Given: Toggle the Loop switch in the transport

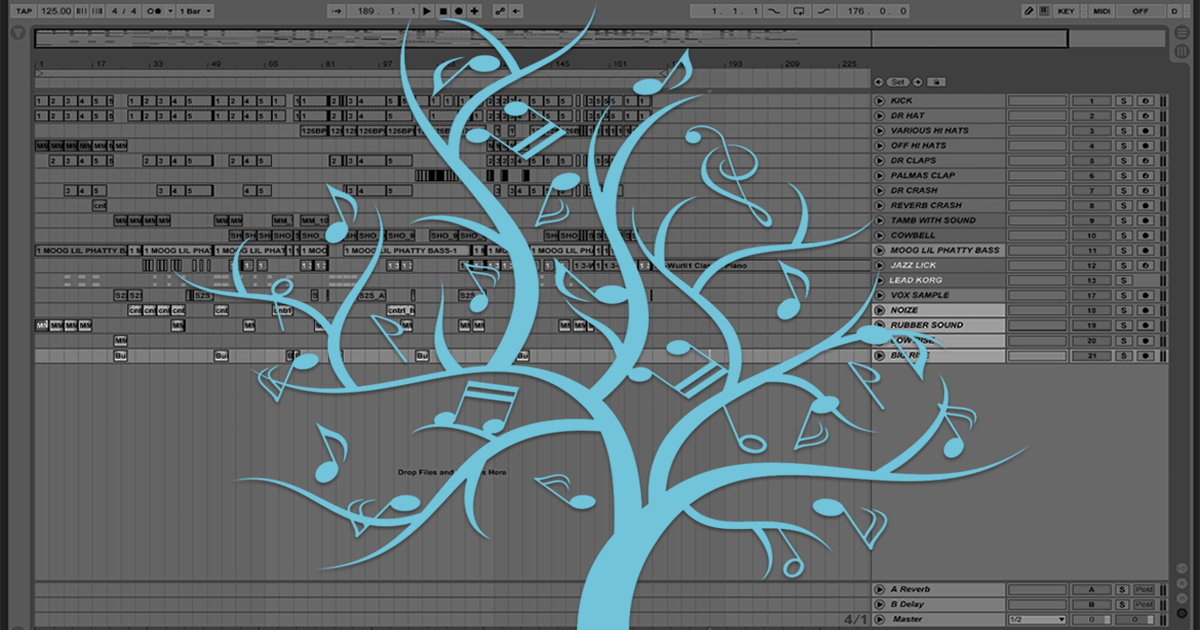Looking at the screenshot, I should (x=797, y=10).
